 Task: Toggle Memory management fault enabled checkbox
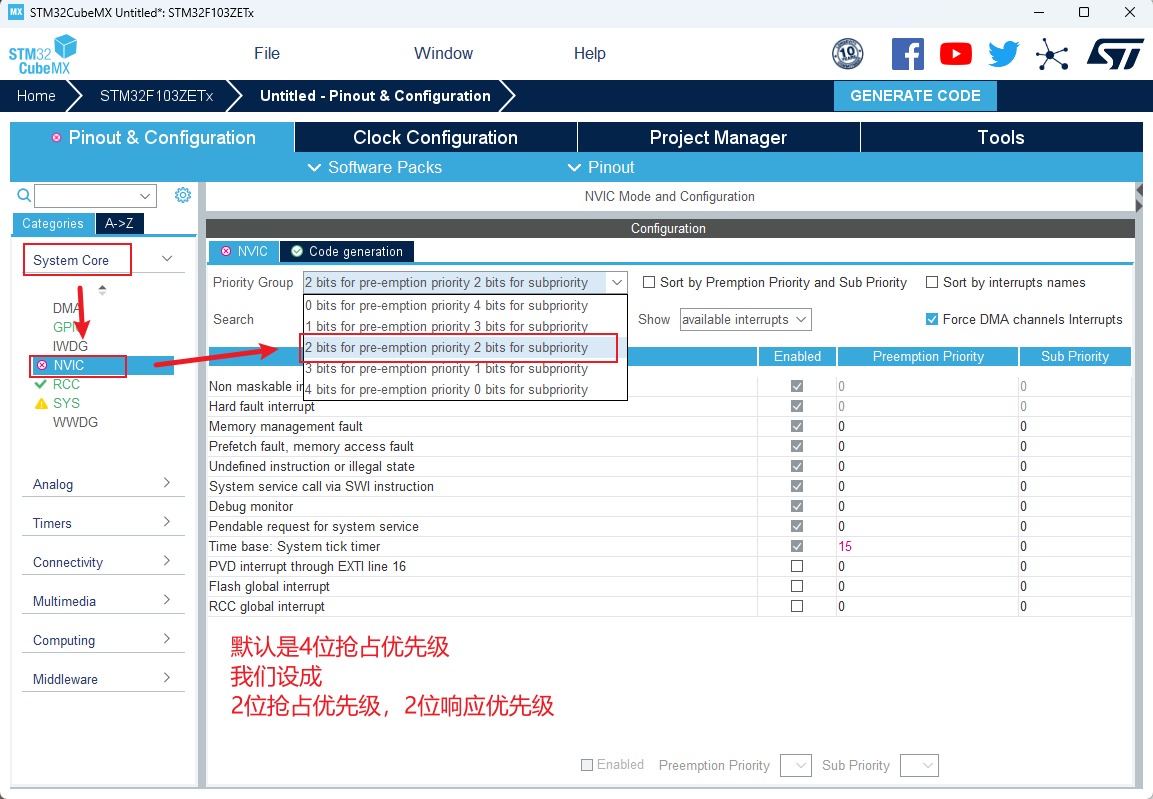796,426
